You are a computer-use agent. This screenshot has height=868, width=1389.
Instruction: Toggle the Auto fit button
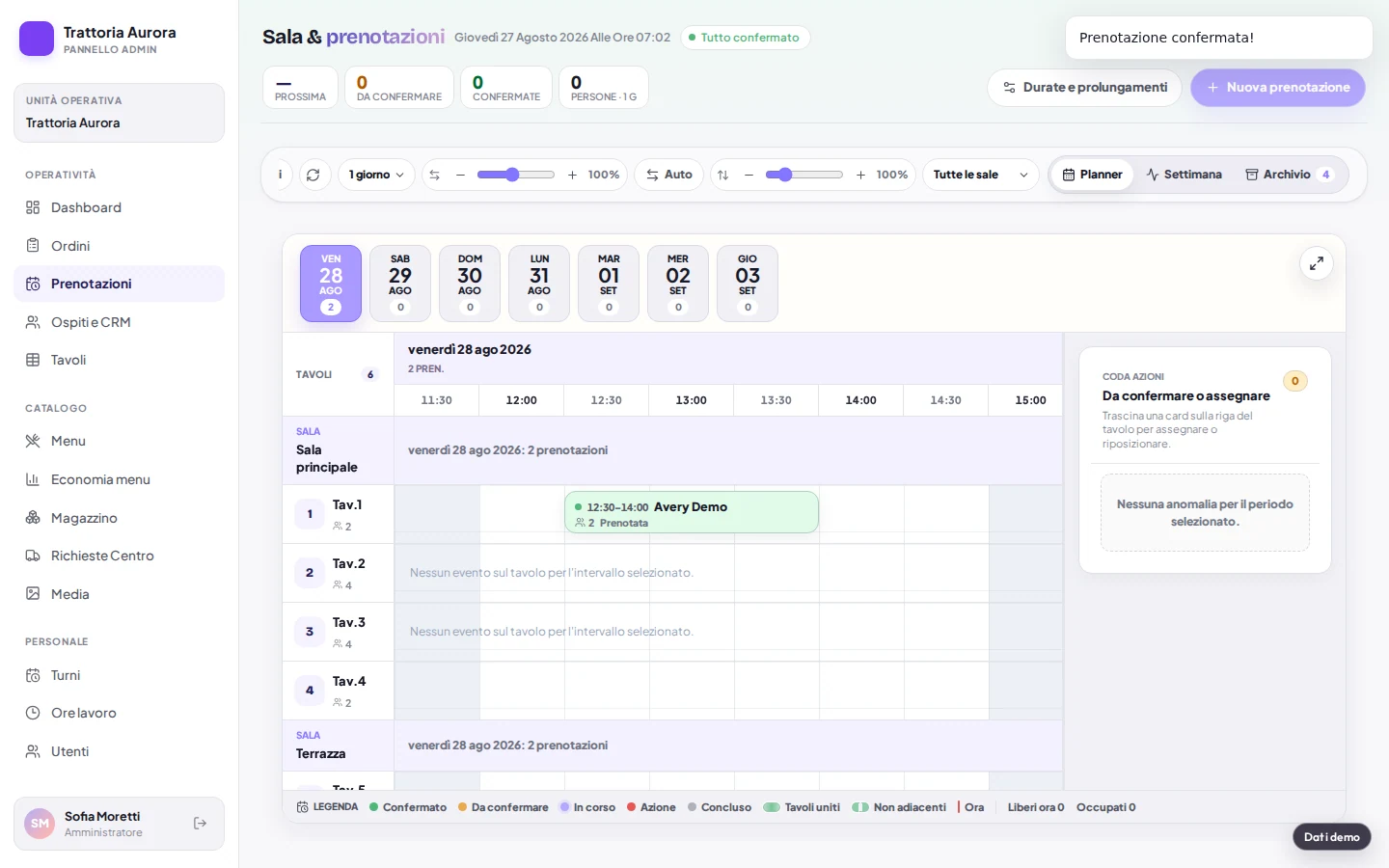[x=668, y=175]
